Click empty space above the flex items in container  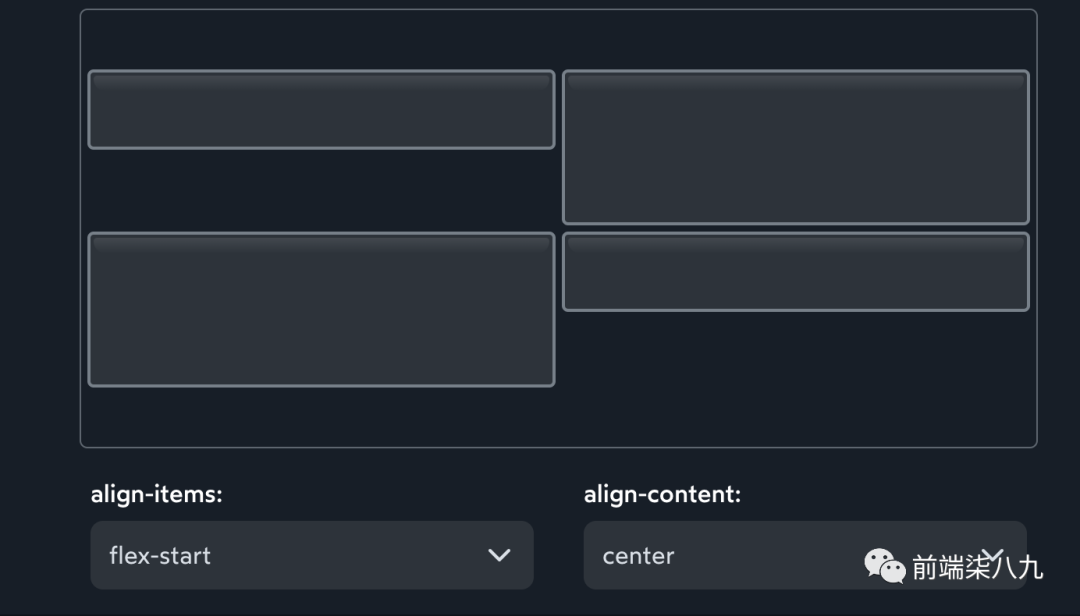(x=558, y=40)
